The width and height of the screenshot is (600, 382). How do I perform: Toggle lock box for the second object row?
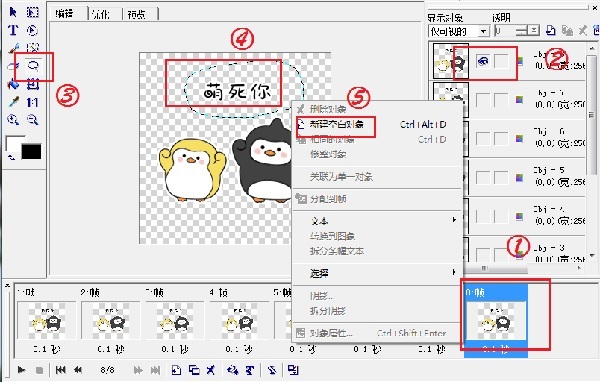coord(501,100)
